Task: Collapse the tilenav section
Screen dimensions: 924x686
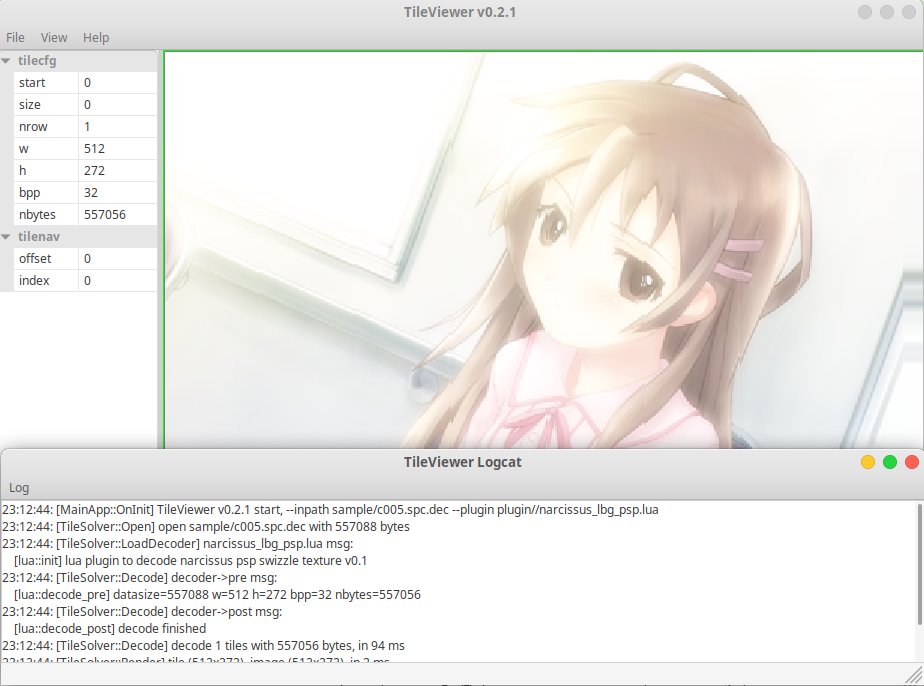Action: (6, 236)
